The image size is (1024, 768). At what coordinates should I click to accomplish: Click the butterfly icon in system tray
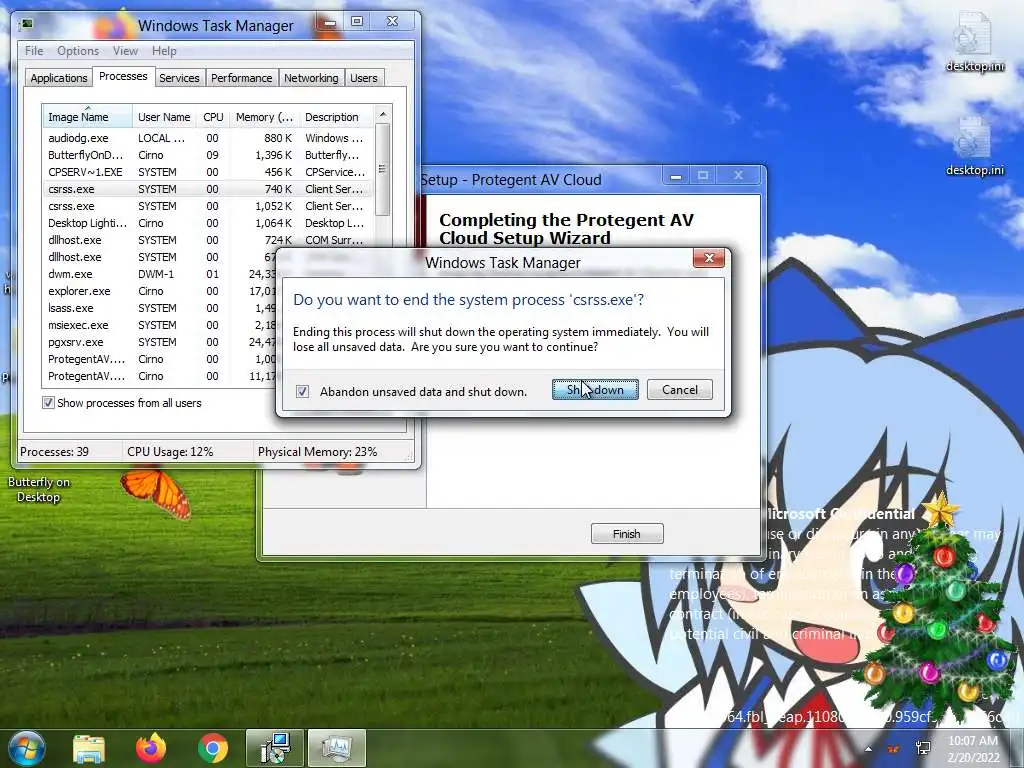pyautogui.click(x=894, y=749)
